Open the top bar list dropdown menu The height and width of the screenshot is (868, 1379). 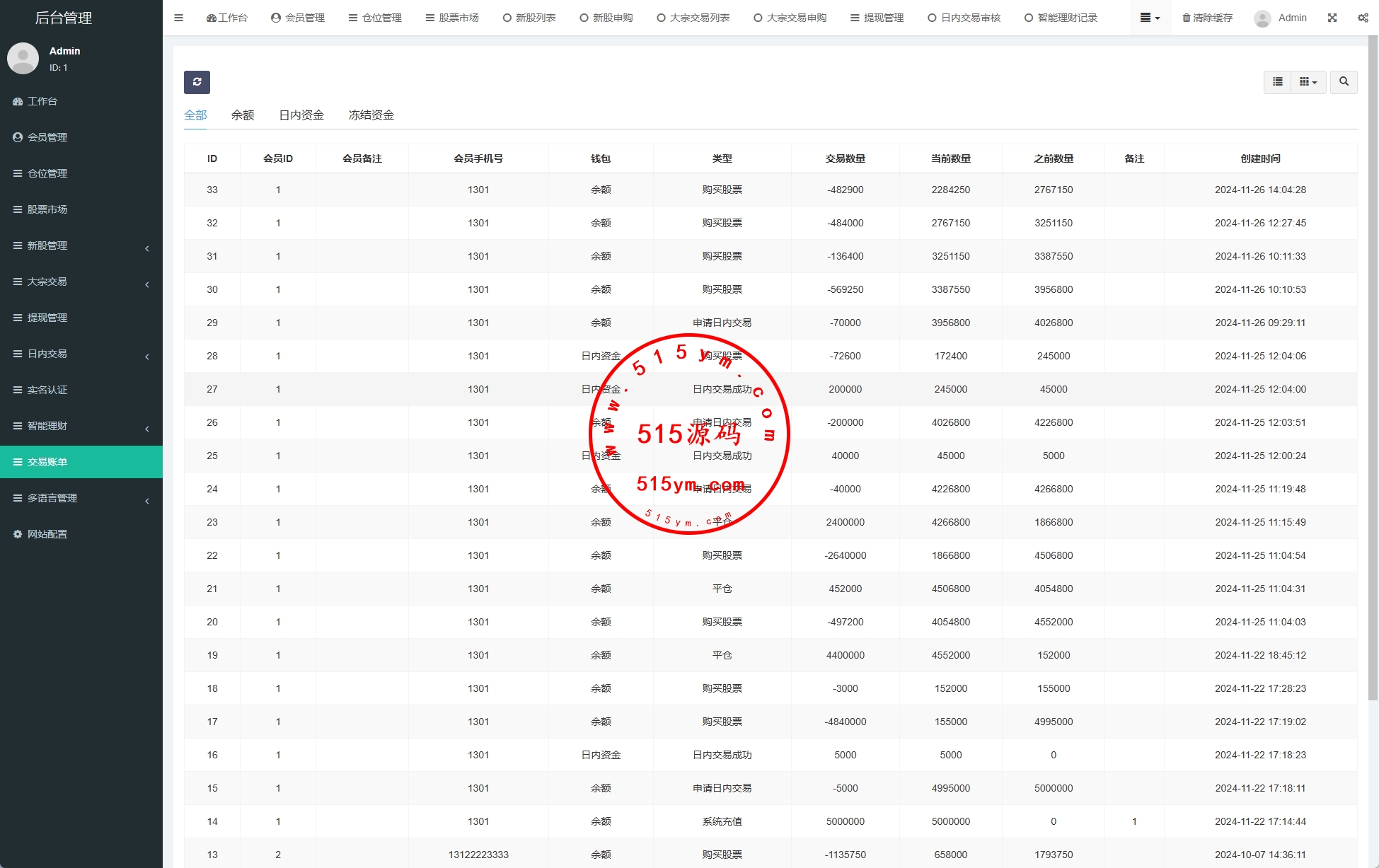(x=1150, y=18)
